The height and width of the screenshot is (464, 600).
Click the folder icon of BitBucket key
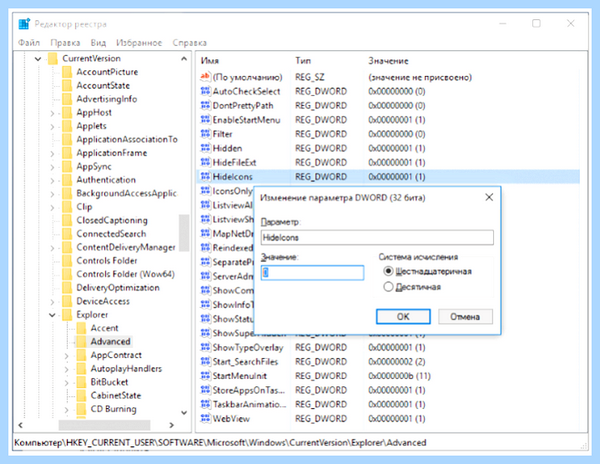click(81, 382)
